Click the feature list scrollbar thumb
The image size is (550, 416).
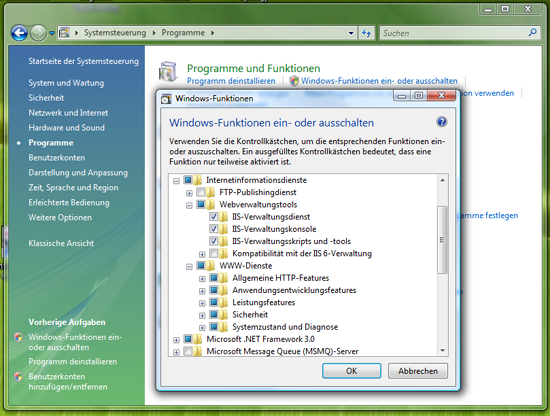442,240
